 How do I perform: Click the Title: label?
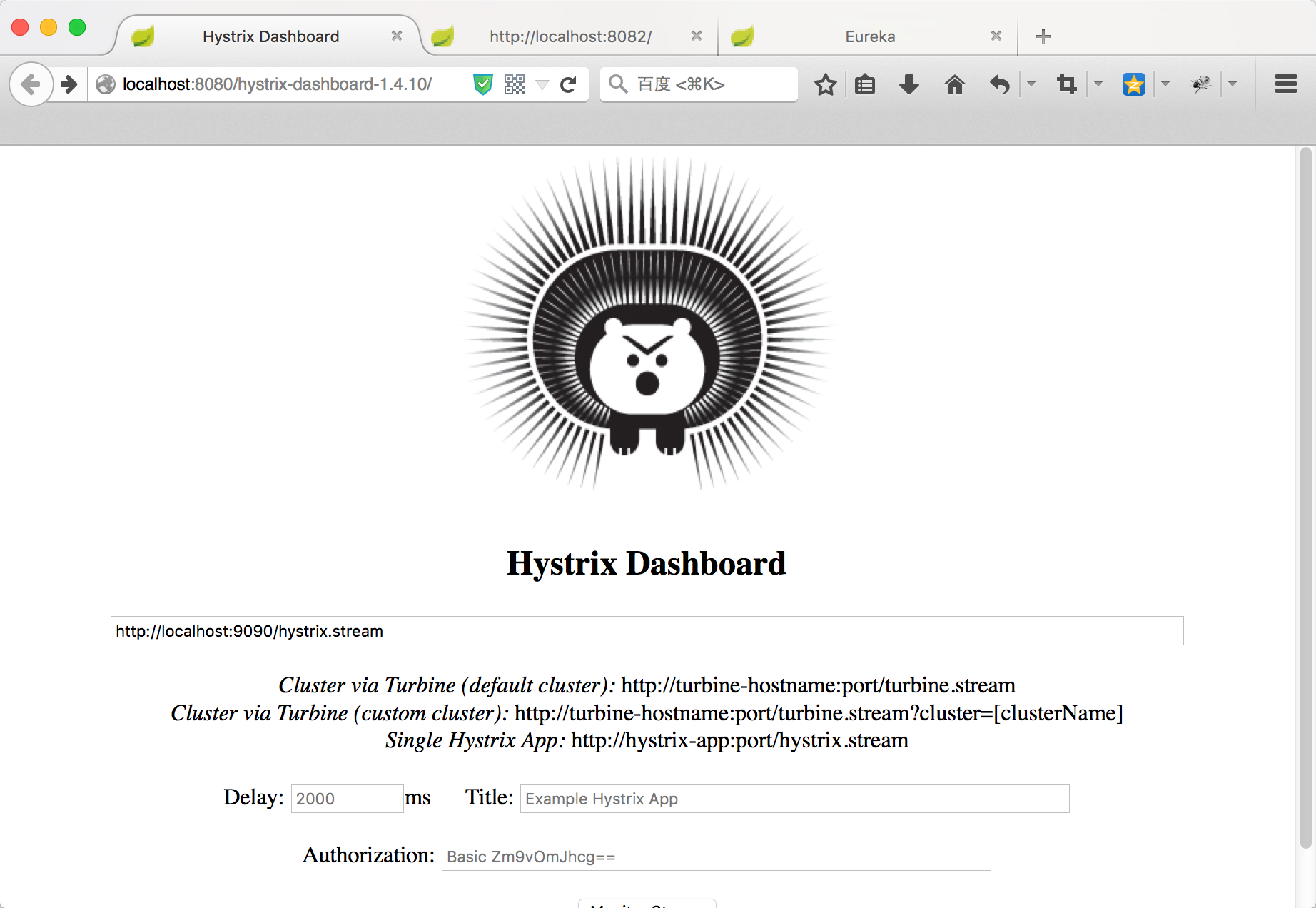[x=489, y=797]
